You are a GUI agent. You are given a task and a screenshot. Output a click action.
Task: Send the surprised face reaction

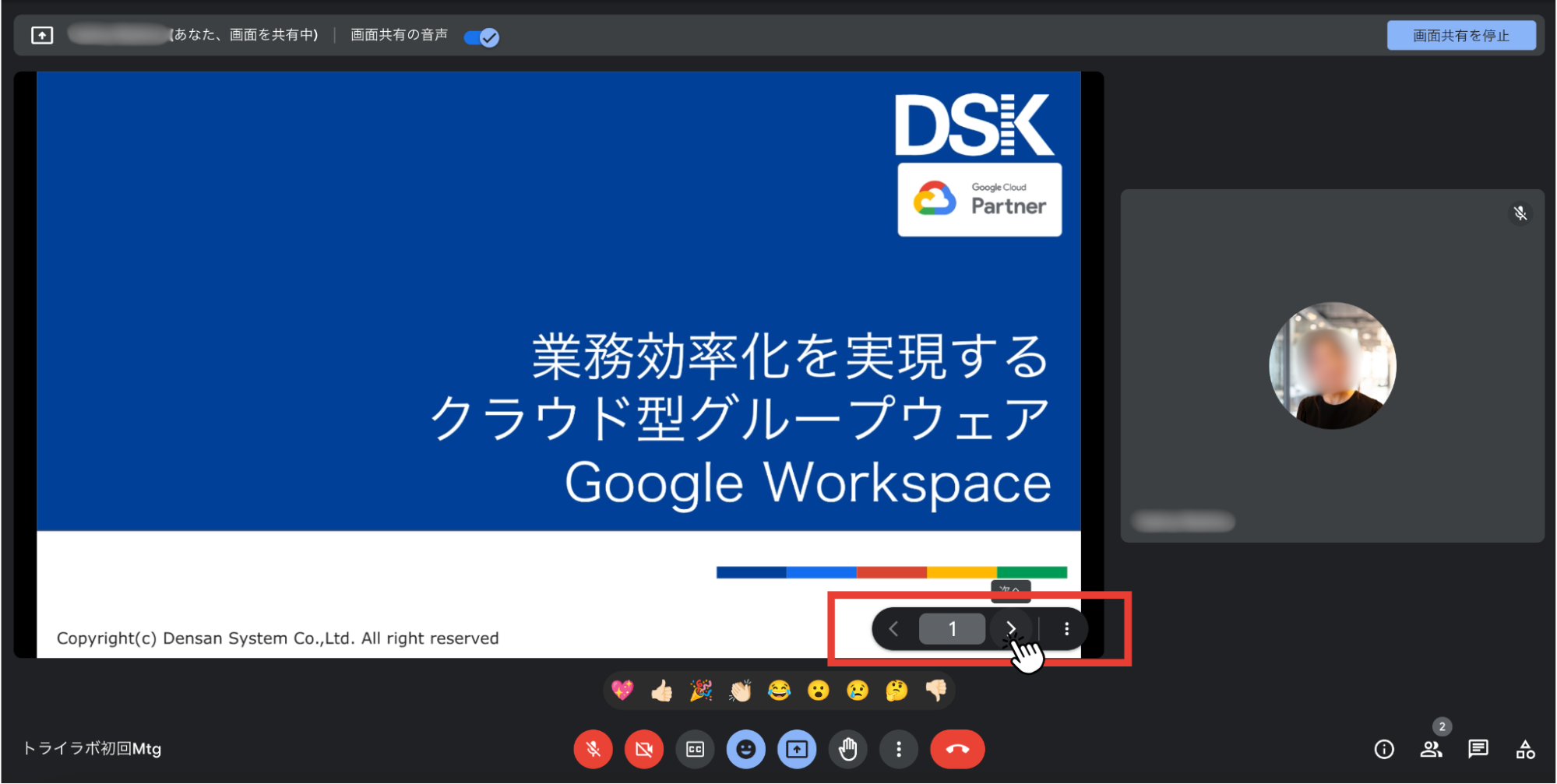pyautogui.click(x=819, y=691)
